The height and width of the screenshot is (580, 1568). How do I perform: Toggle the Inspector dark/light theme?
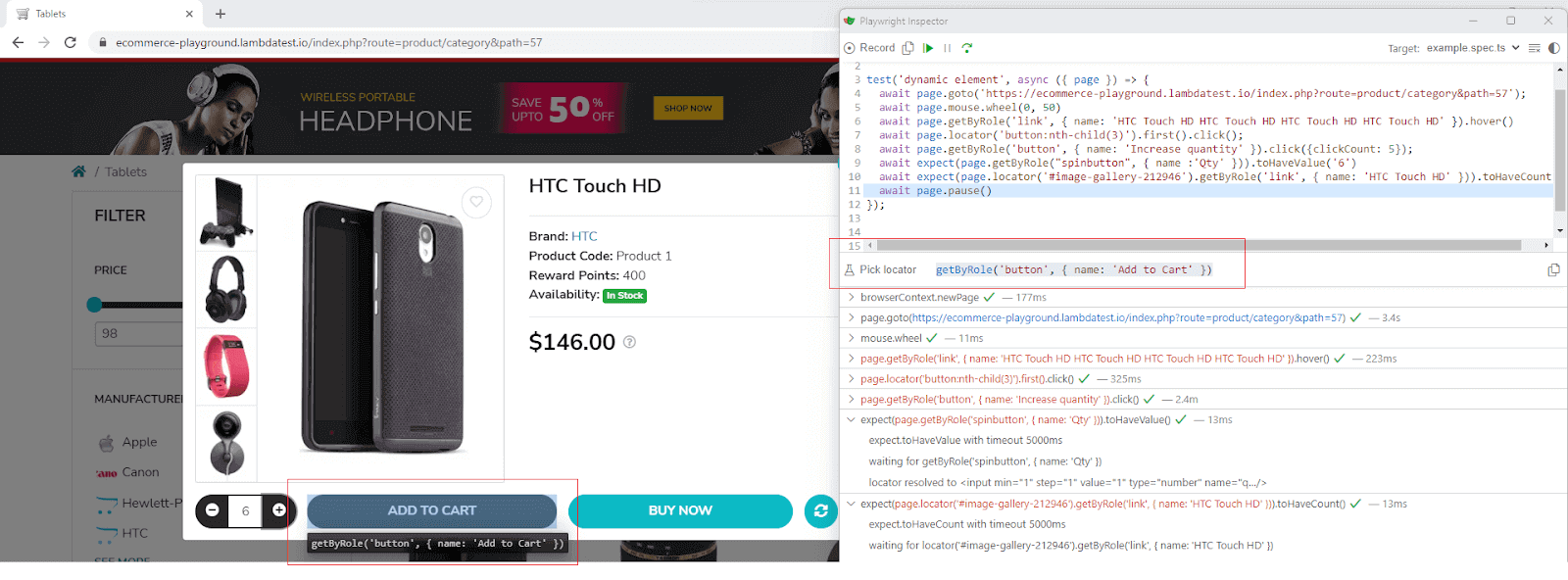pos(1554,48)
